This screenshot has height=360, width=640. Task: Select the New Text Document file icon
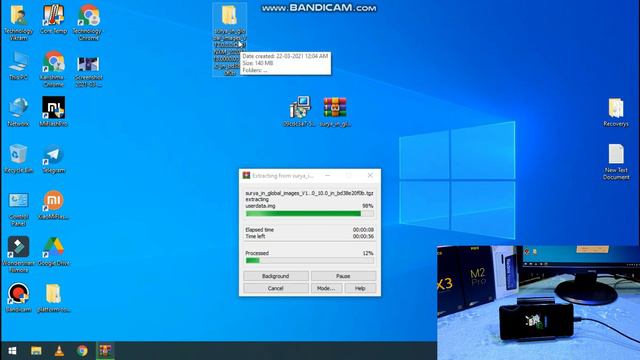[616, 162]
